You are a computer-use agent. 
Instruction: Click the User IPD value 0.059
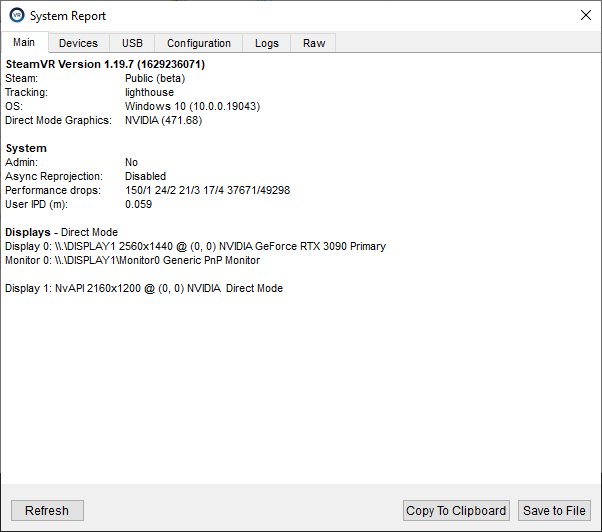coord(139,204)
